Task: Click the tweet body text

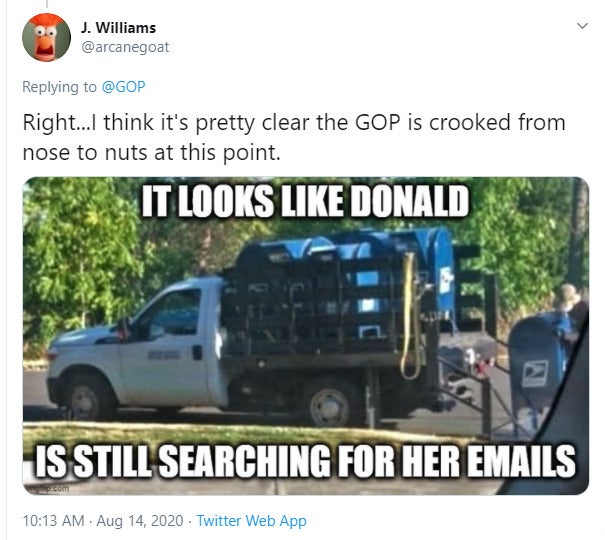Action: coord(294,137)
